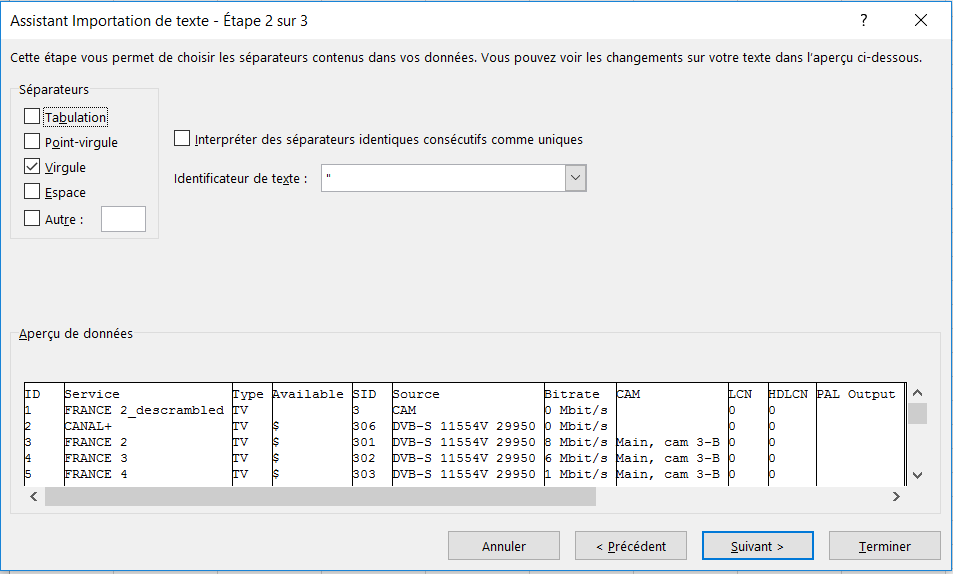Select the Service column header in preview

pos(92,394)
